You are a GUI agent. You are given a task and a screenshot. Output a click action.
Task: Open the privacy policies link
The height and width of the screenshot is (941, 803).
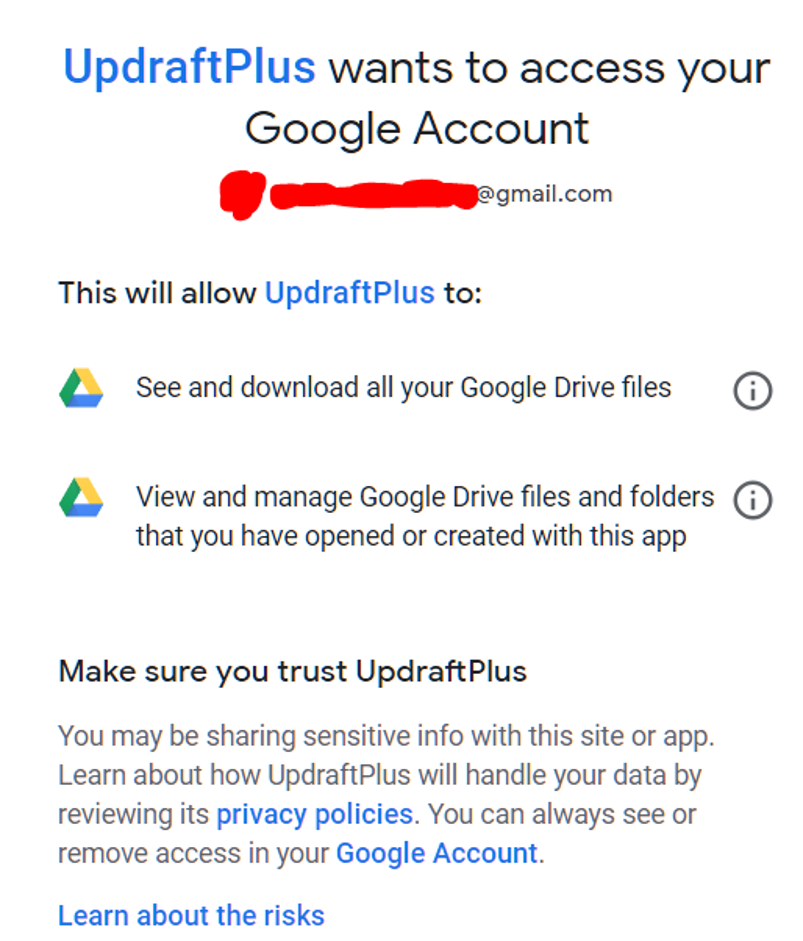click(x=314, y=814)
